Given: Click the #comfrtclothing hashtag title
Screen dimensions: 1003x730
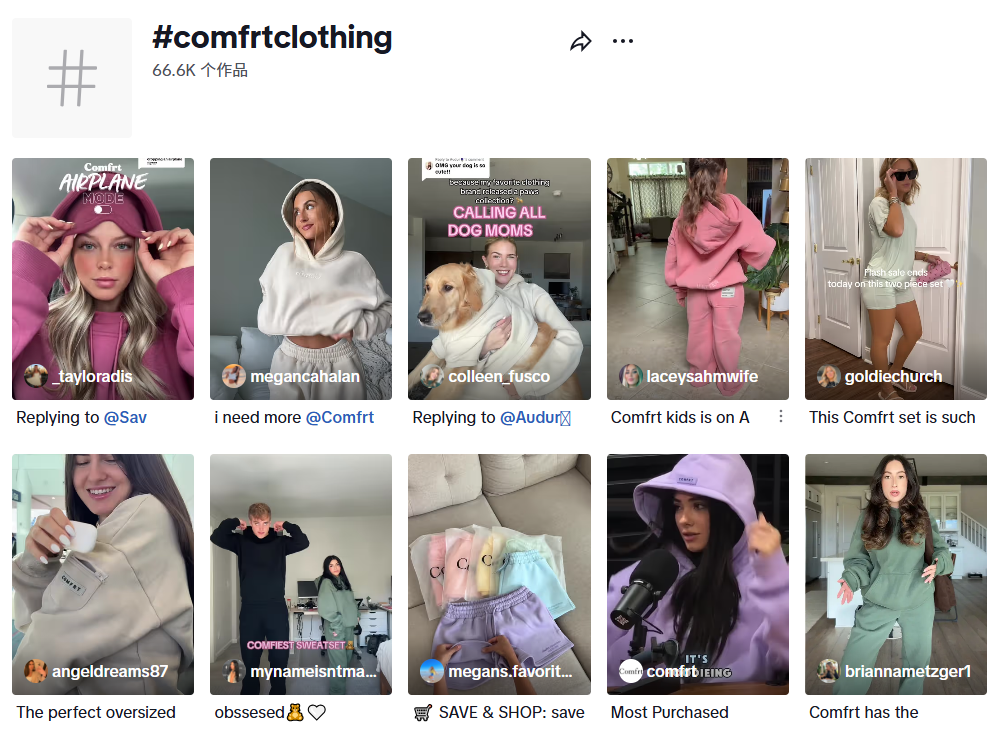Looking at the screenshot, I should point(272,38).
